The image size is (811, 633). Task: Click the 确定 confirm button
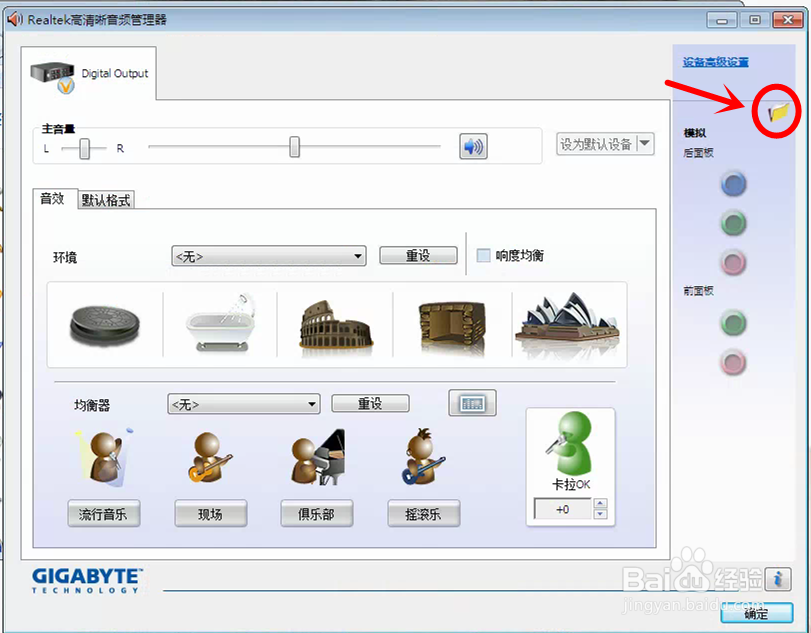756,613
